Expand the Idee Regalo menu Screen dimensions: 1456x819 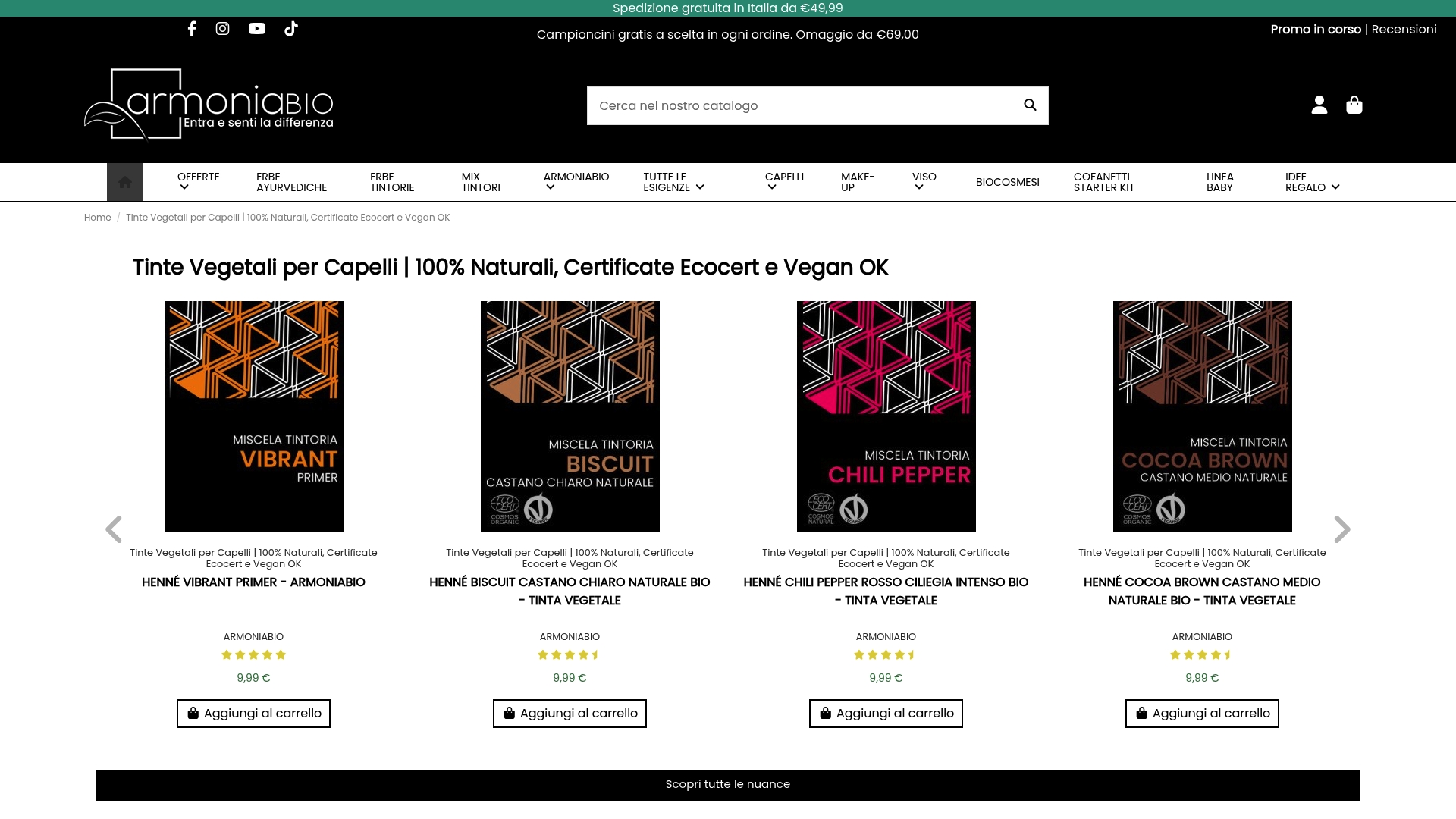pos(1312,182)
